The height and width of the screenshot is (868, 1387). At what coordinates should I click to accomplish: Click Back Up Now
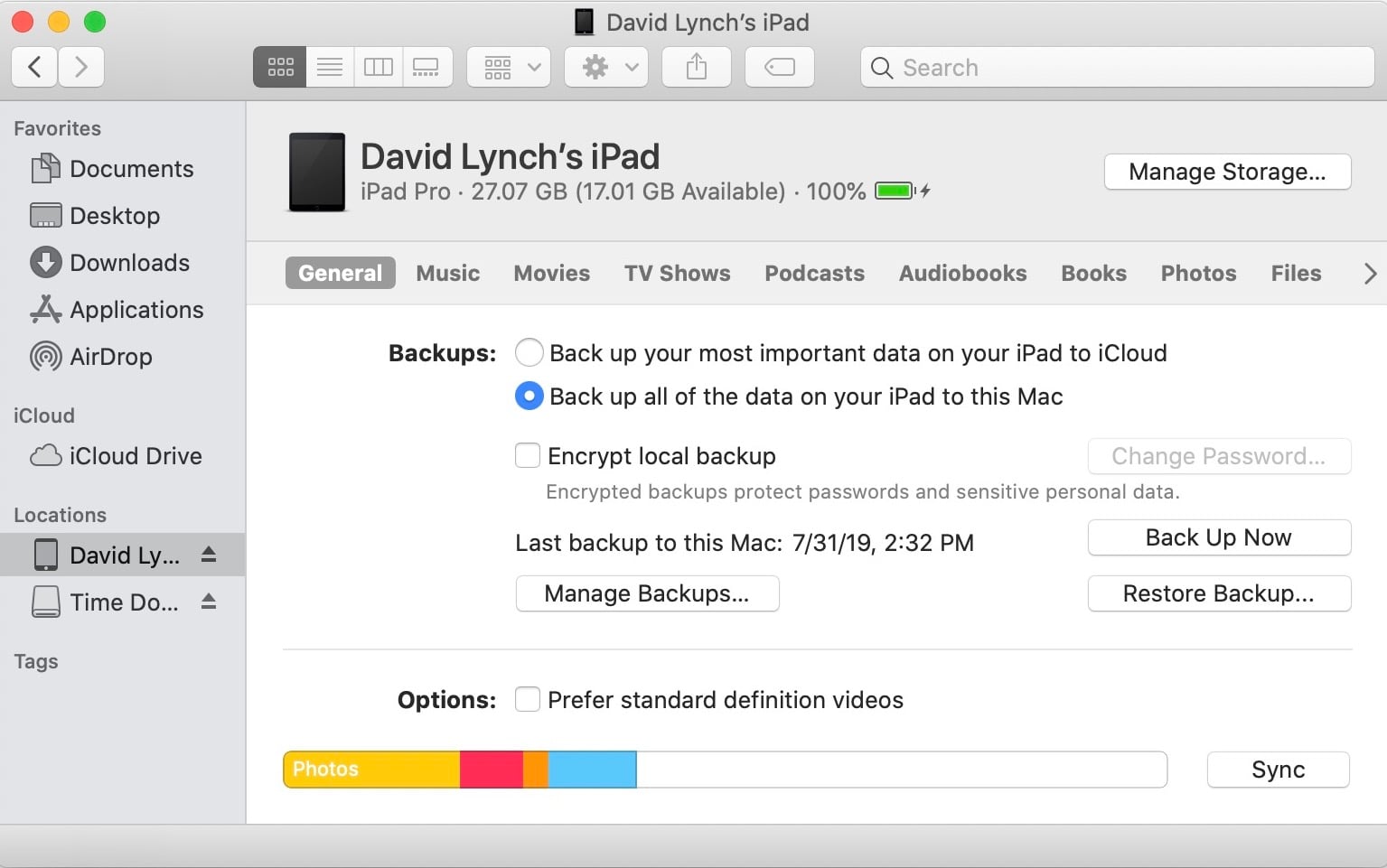(x=1218, y=537)
